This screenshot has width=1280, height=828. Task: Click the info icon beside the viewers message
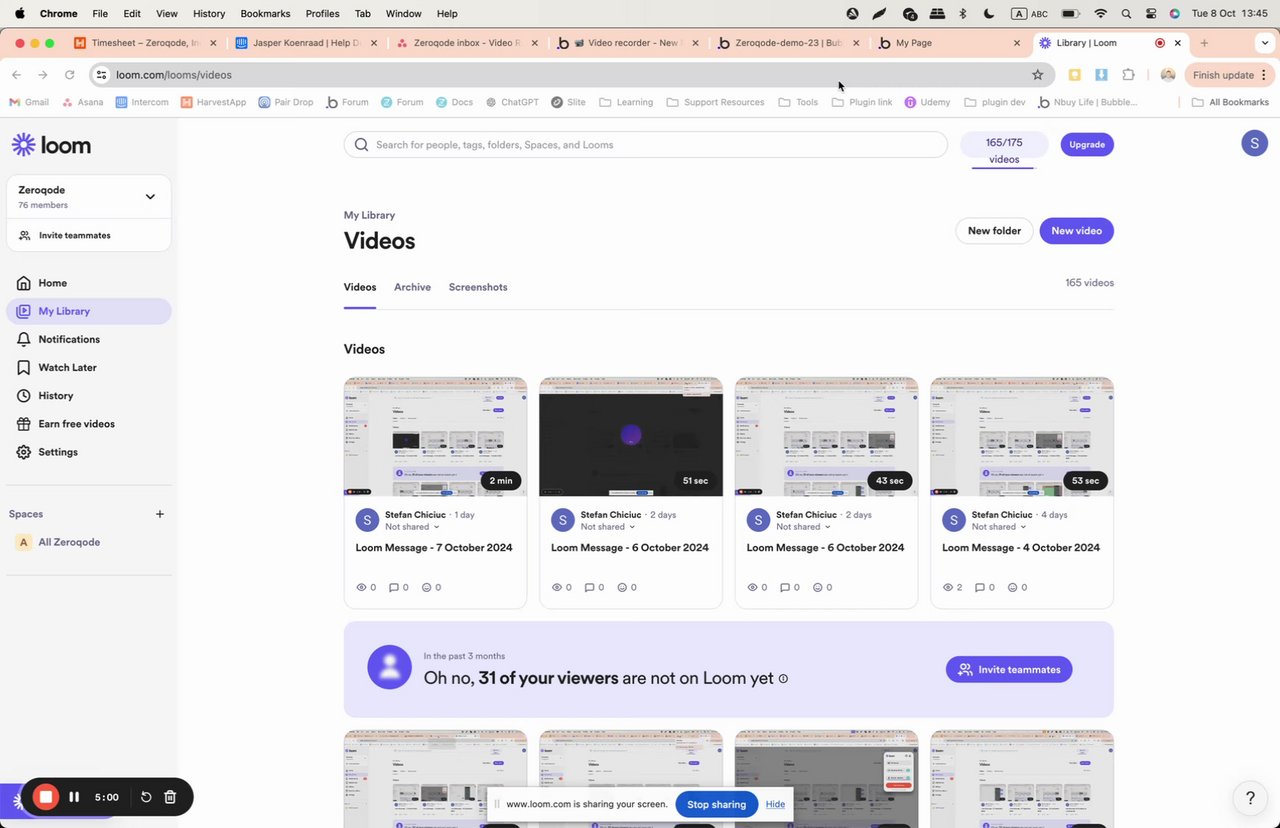(783, 678)
